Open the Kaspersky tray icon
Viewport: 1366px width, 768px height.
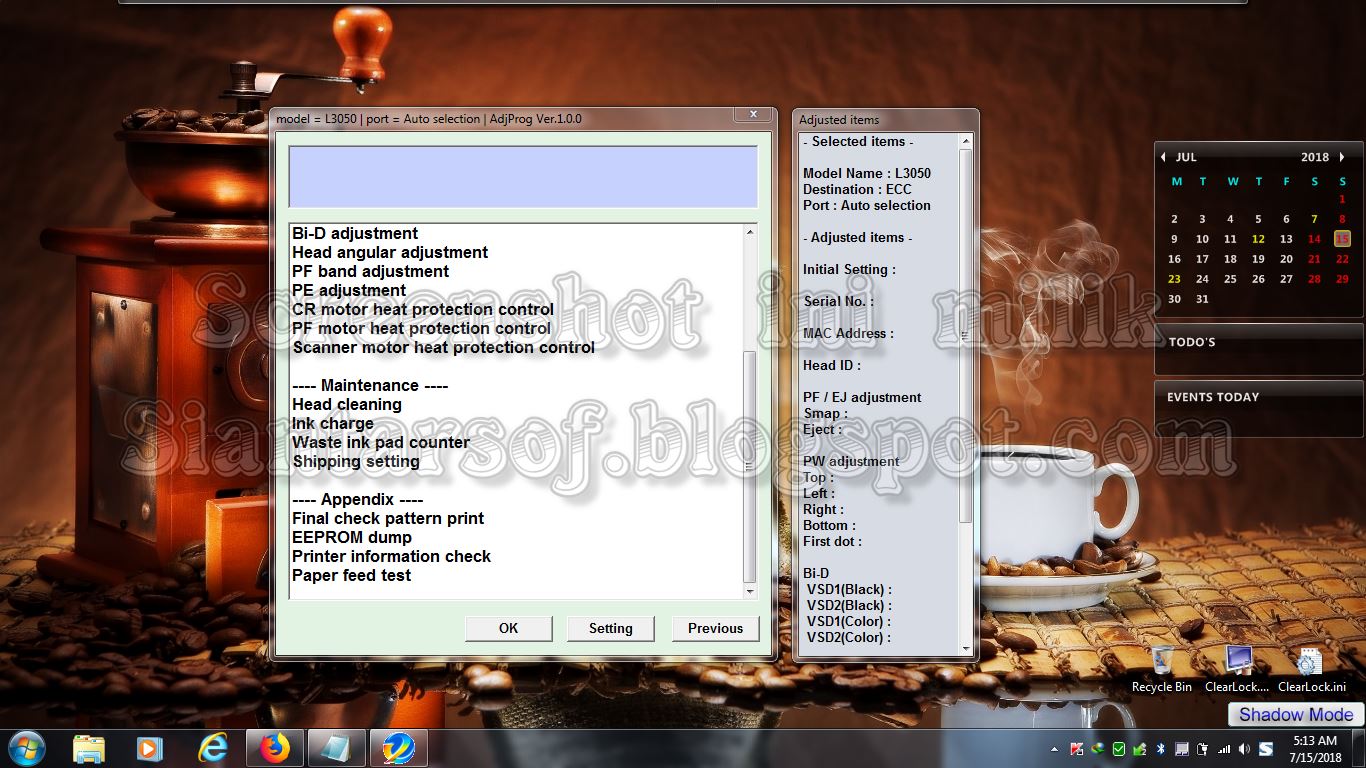point(1077,749)
